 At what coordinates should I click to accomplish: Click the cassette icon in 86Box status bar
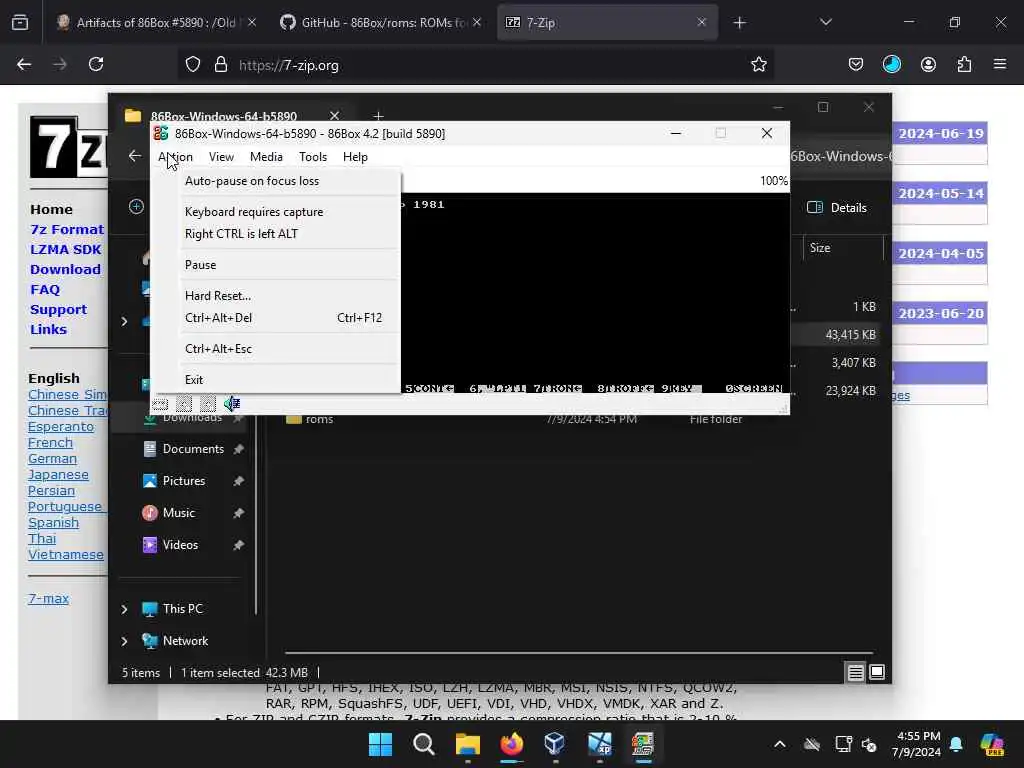(x=160, y=404)
